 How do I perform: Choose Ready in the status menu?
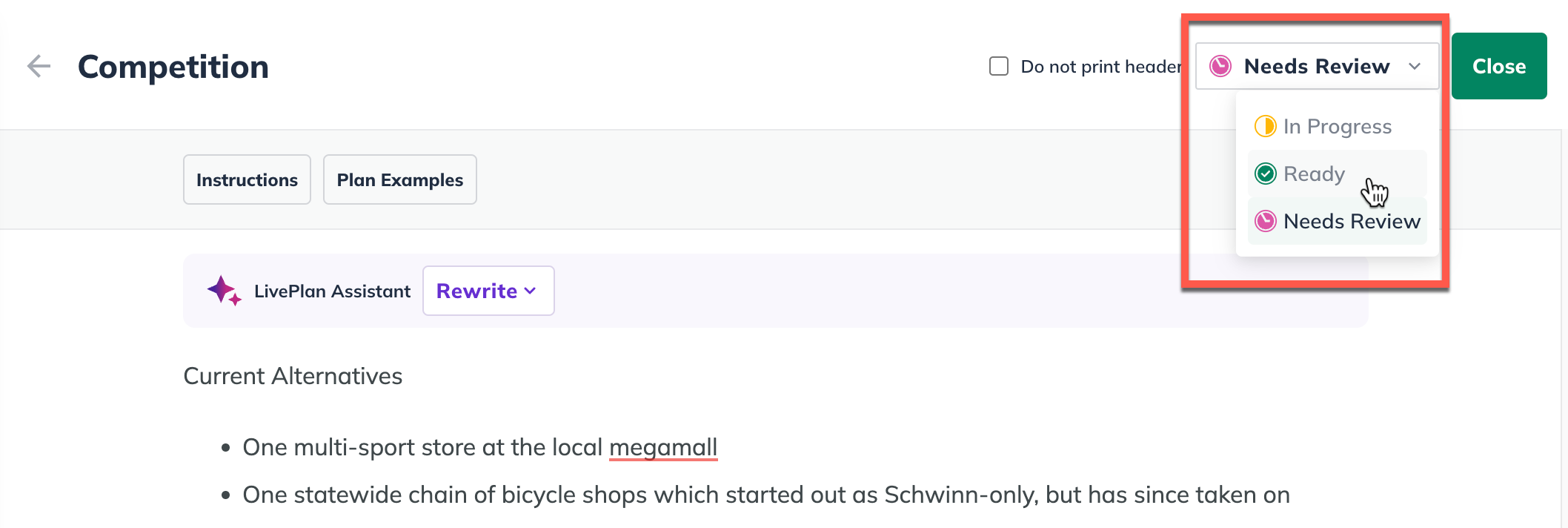click(x=1337, y=174)
